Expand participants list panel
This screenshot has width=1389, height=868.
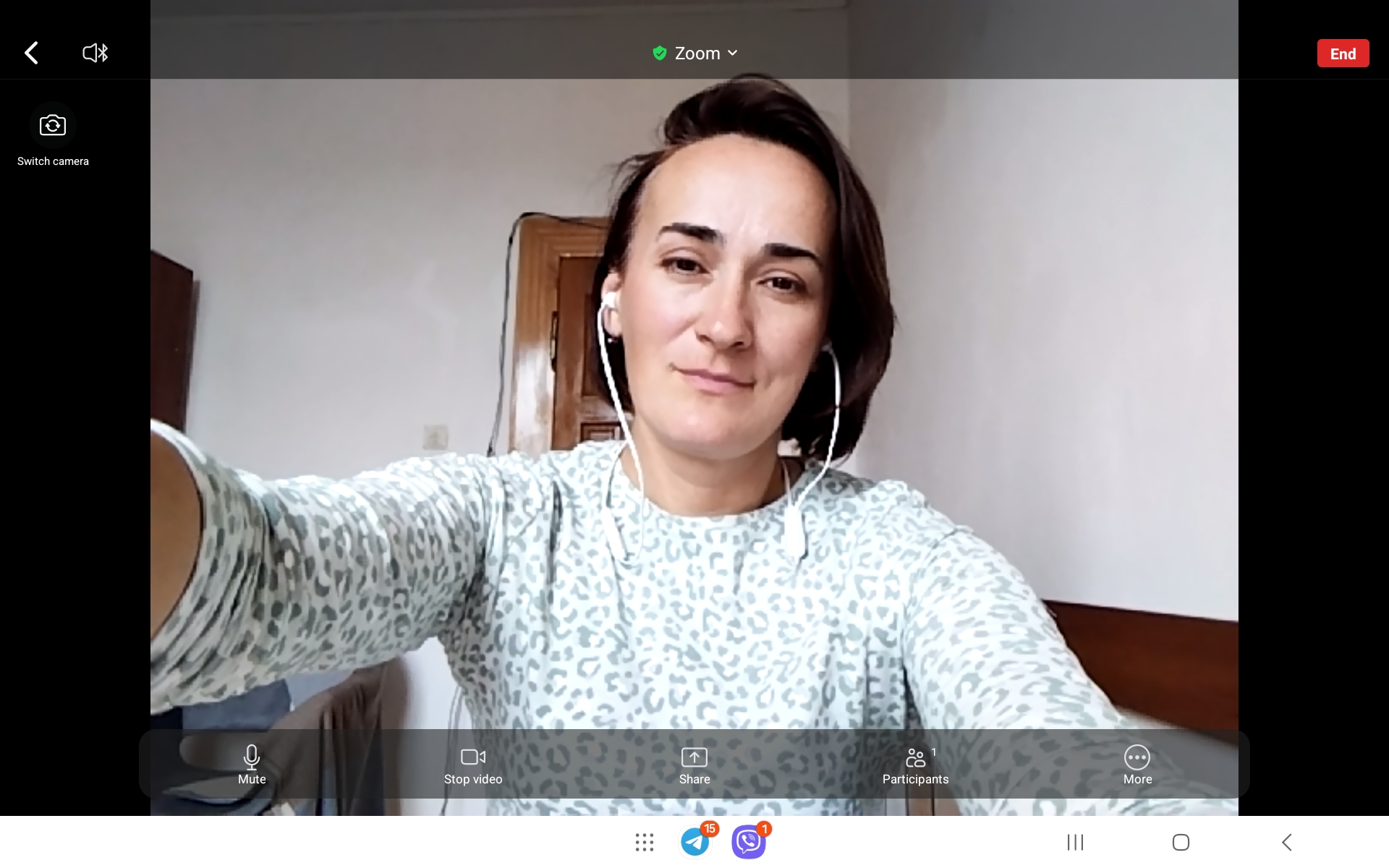(x=915, y=764)
